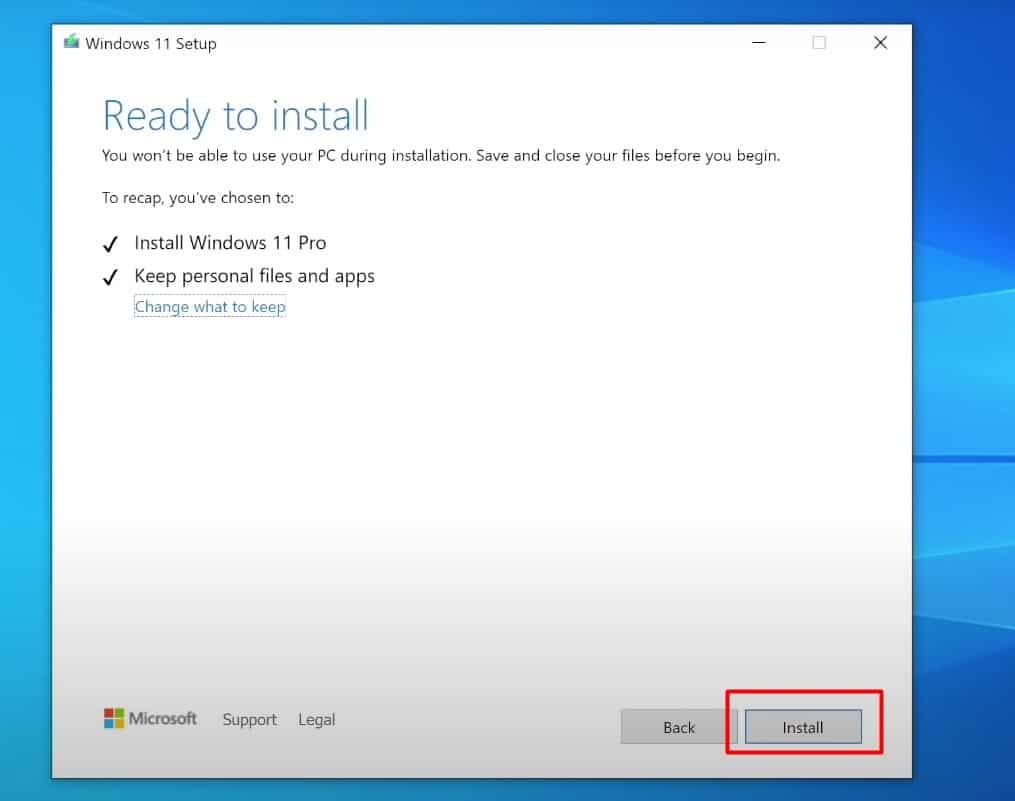The width and height of the screenshot is (1015, 801).
Task: Click the Ready to install heading
Action: [235, 115]
